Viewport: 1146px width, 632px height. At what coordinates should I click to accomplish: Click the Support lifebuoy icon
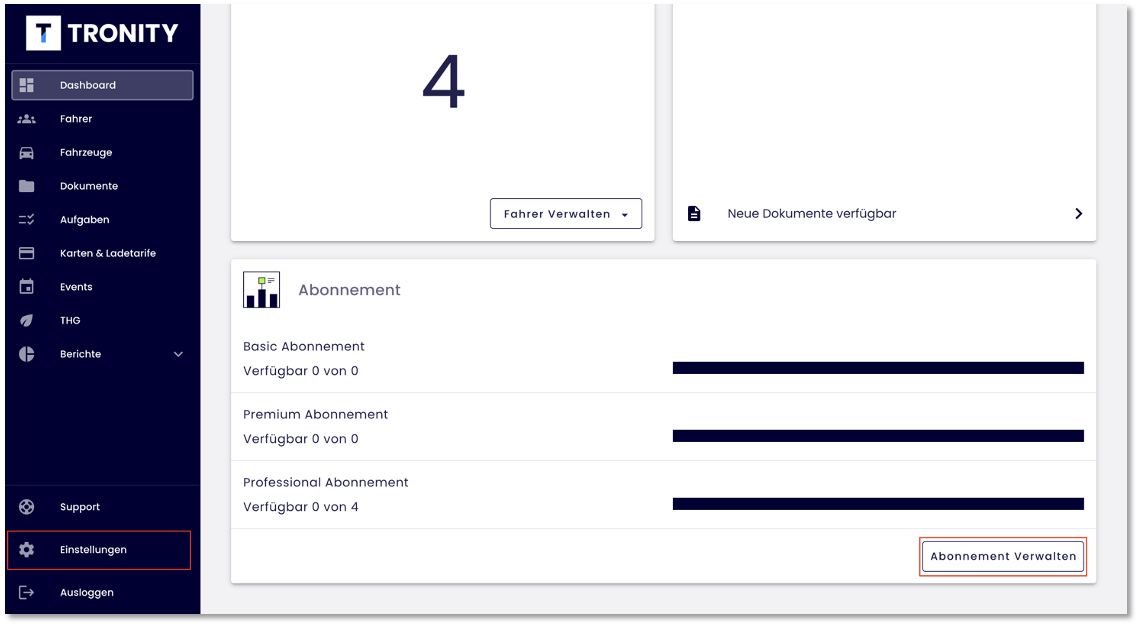click(27, 507)
